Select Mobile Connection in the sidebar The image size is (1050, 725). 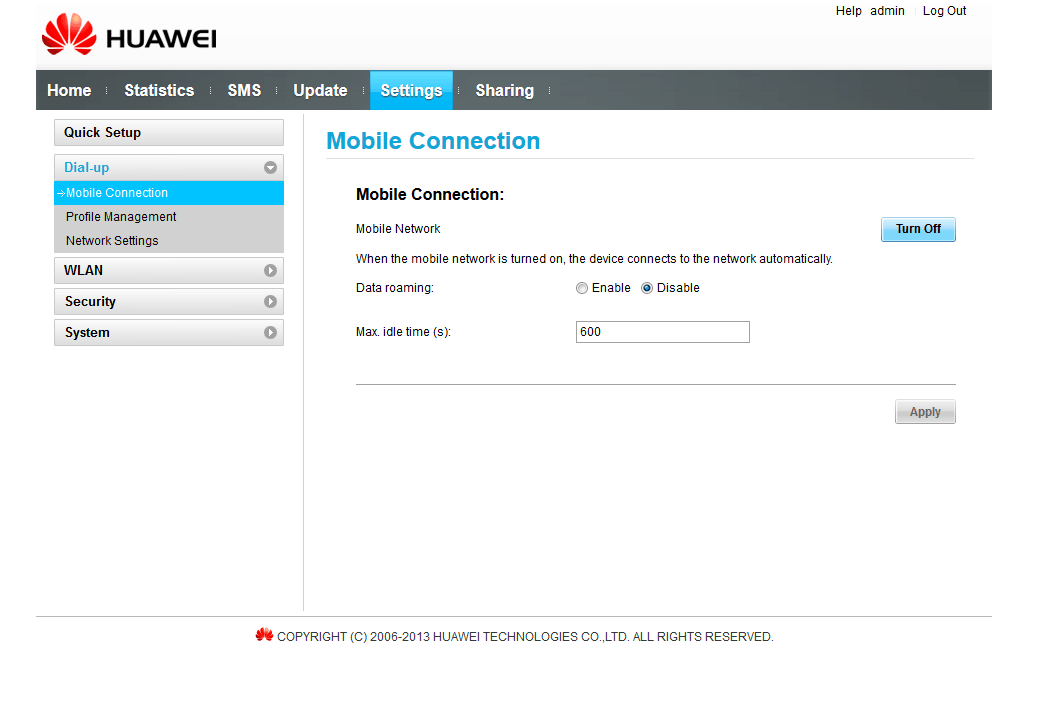click(x=169, y=193)
